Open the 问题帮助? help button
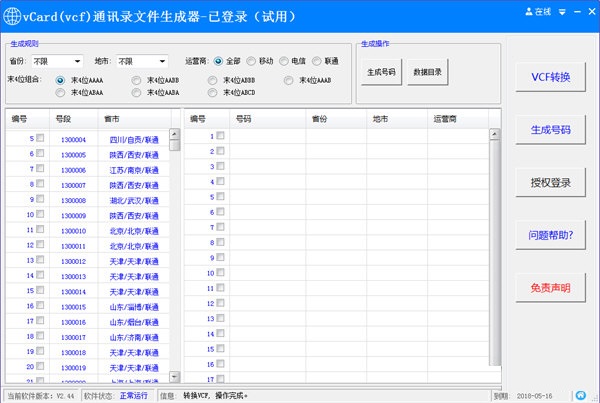The image size is (600, 403). pyautogui.click(x=549, y=236)
